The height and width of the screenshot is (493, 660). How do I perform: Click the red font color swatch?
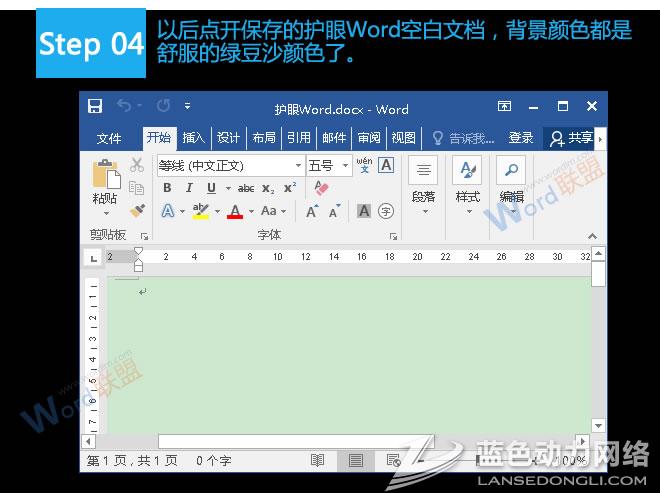pos(235,211)
